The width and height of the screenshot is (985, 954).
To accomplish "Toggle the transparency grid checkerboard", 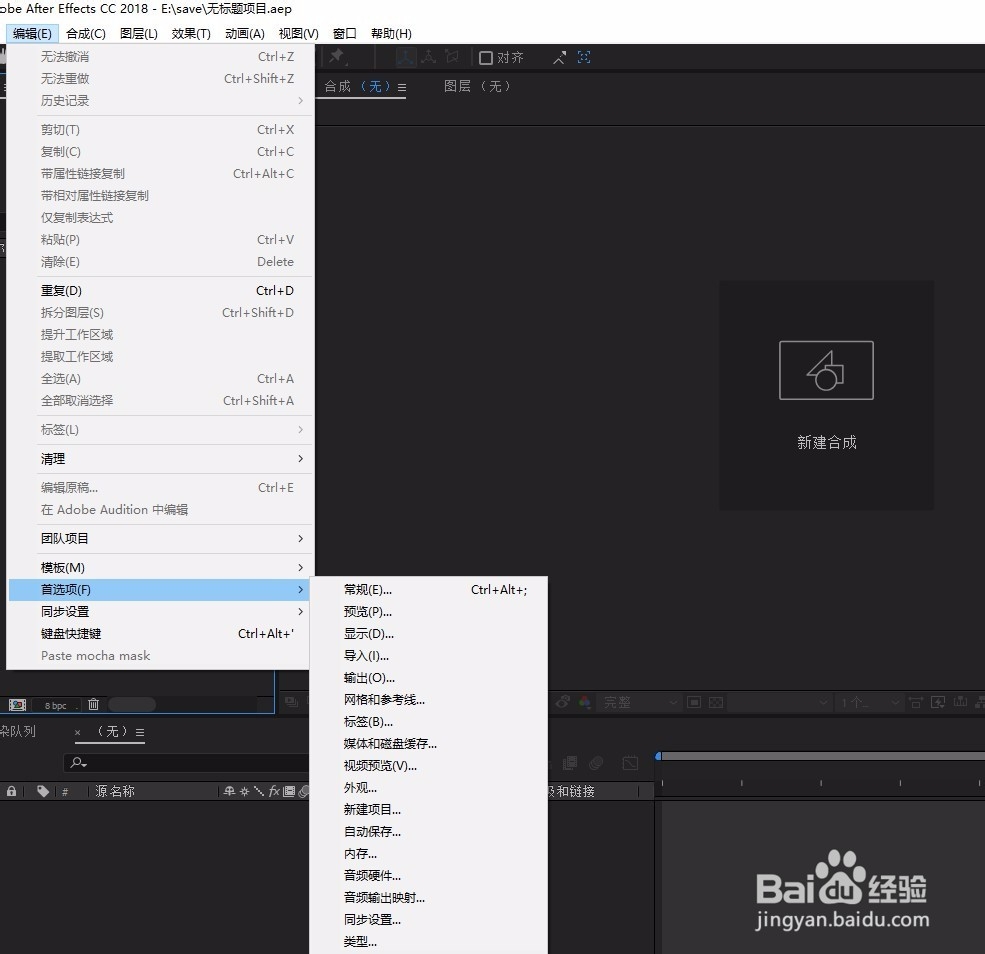I will coord(714,703).
